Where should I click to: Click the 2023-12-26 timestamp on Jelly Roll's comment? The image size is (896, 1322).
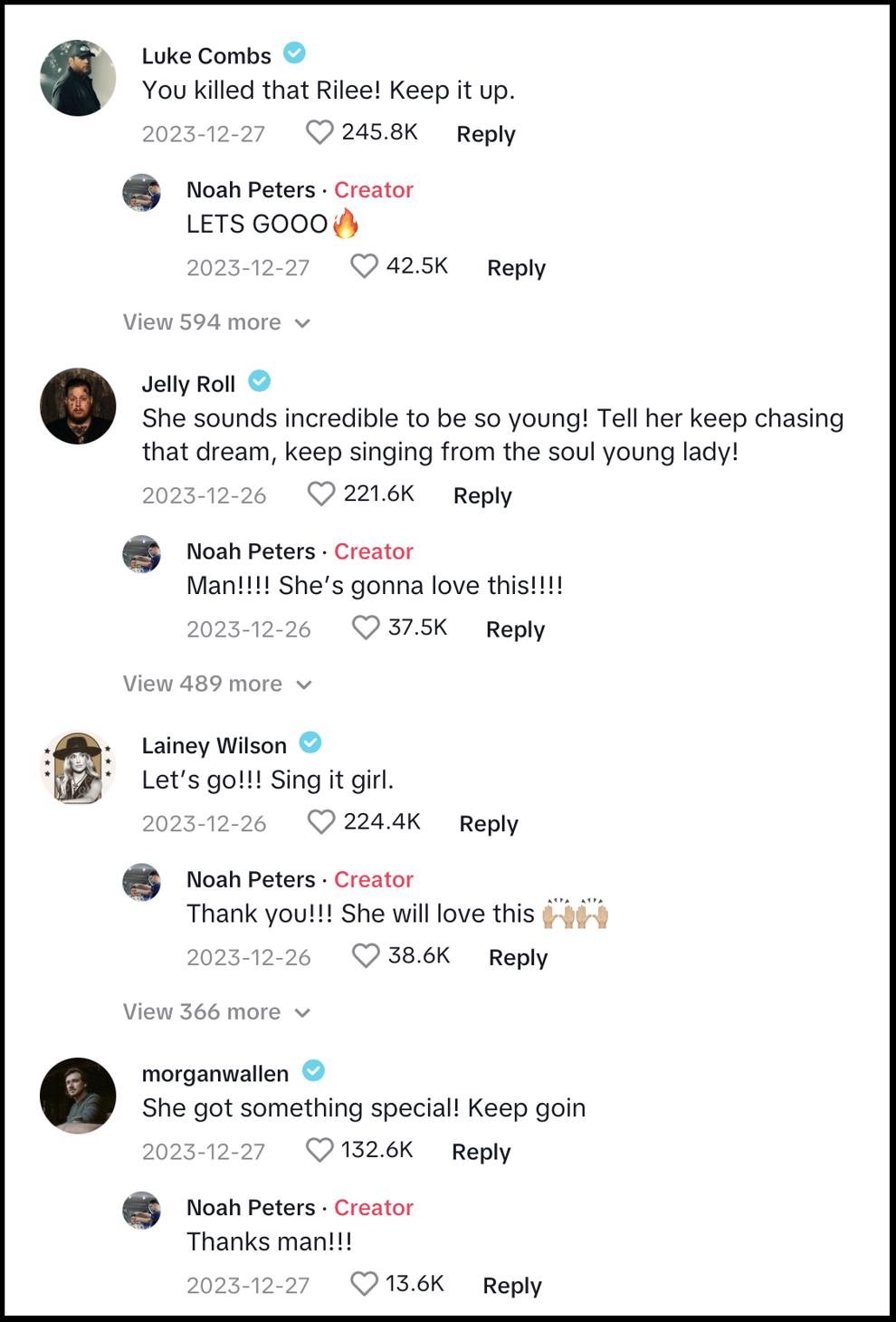click(x=203, y=495)
